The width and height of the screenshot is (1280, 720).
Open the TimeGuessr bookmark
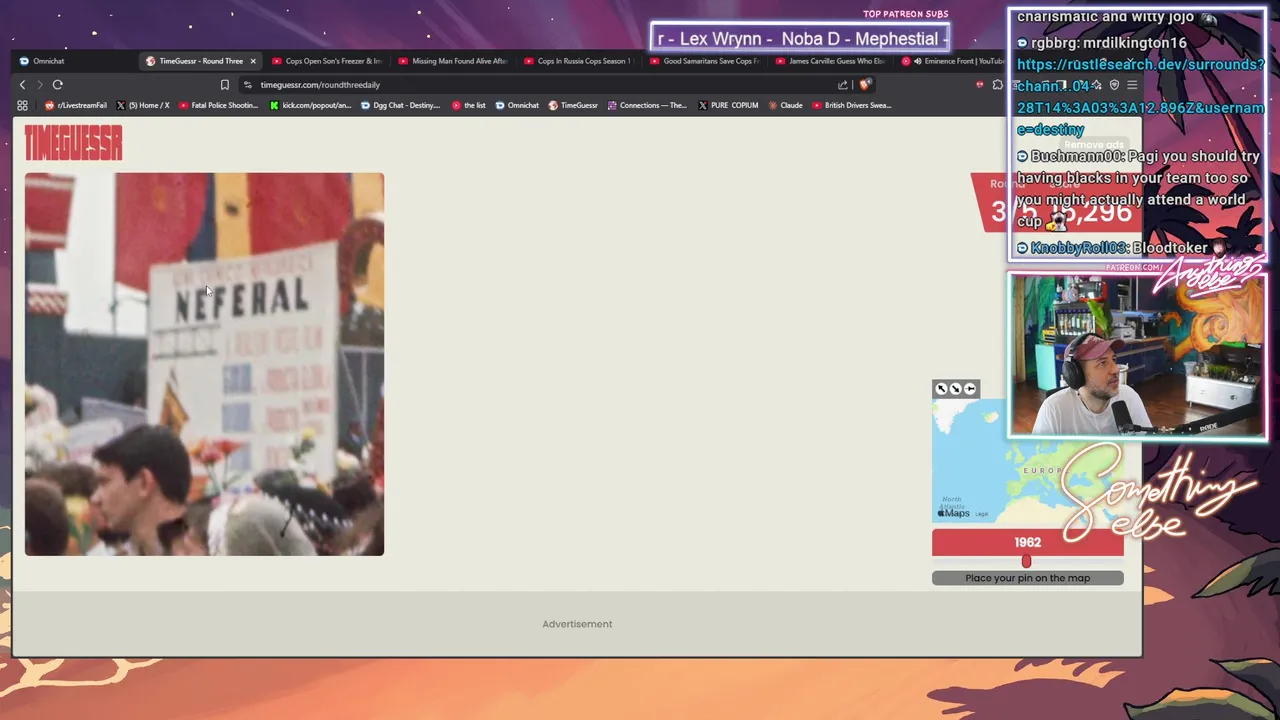[x=573, y=105]
